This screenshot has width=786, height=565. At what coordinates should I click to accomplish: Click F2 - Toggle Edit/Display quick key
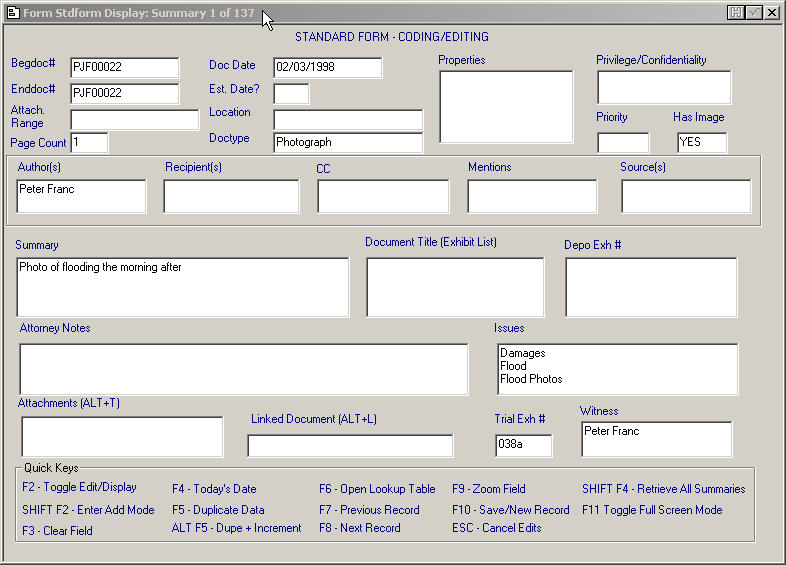tap(79, 487)
